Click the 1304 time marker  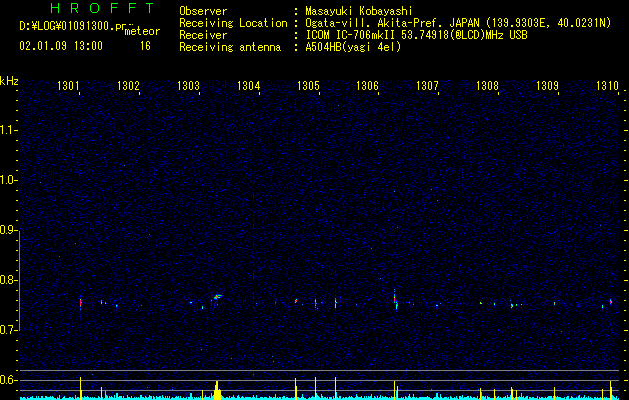point(248,85)
